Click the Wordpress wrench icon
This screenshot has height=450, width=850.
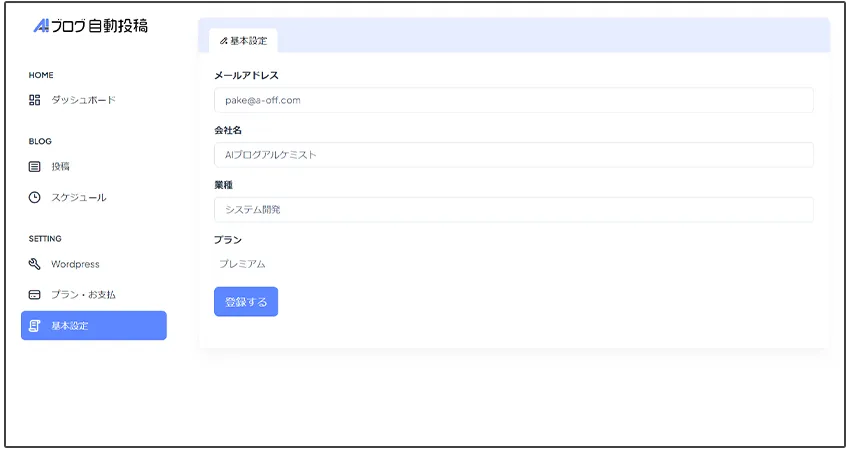tap(35, 264)
